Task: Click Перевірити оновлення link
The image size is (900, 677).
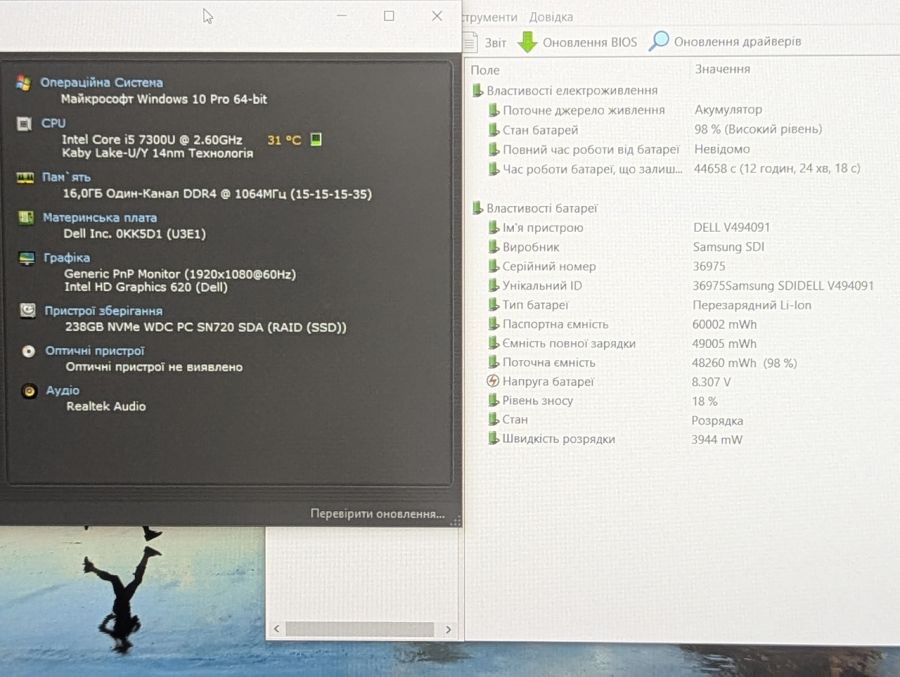Action: click(377, 513)
